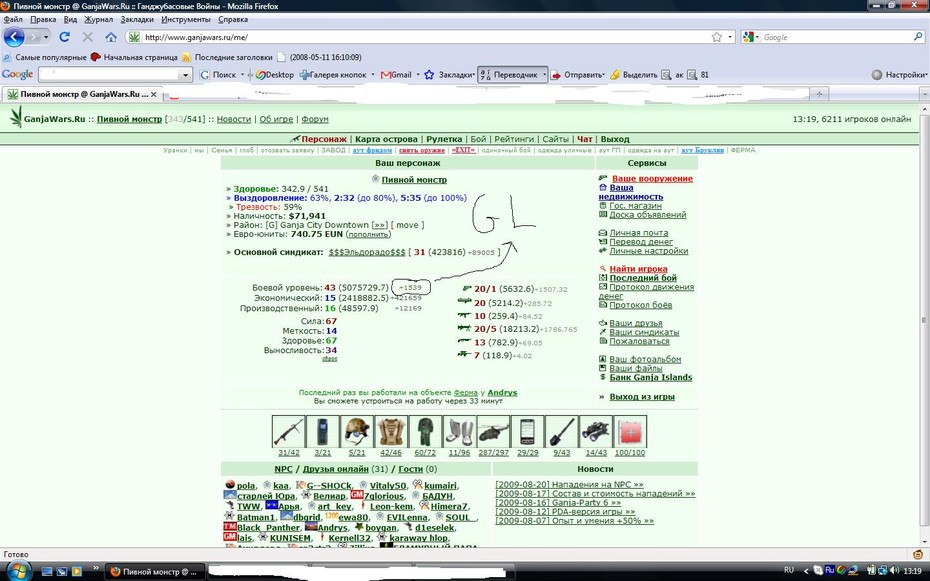
Task: Click the rifle weapon item icon
Action: [289, 432]
